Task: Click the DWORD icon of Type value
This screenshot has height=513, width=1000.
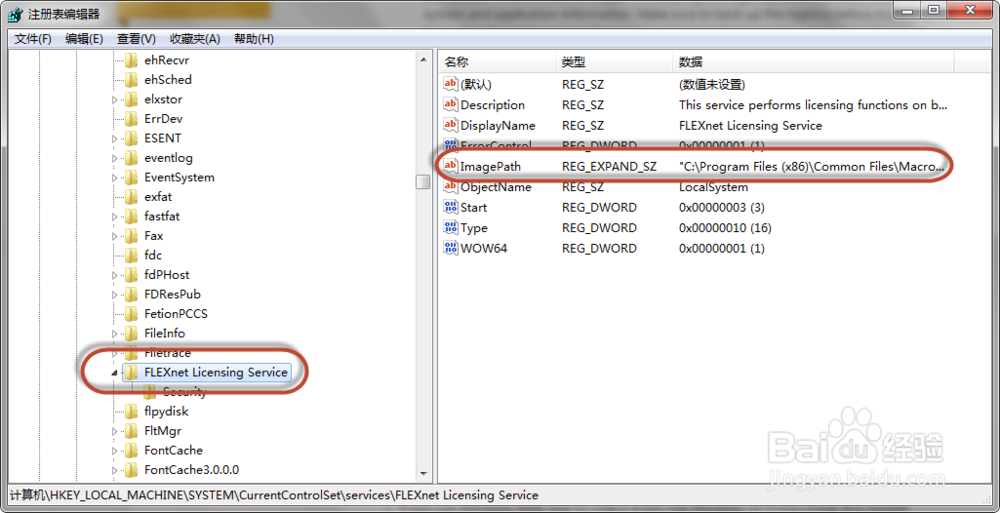Action: (x=451, y=227)
